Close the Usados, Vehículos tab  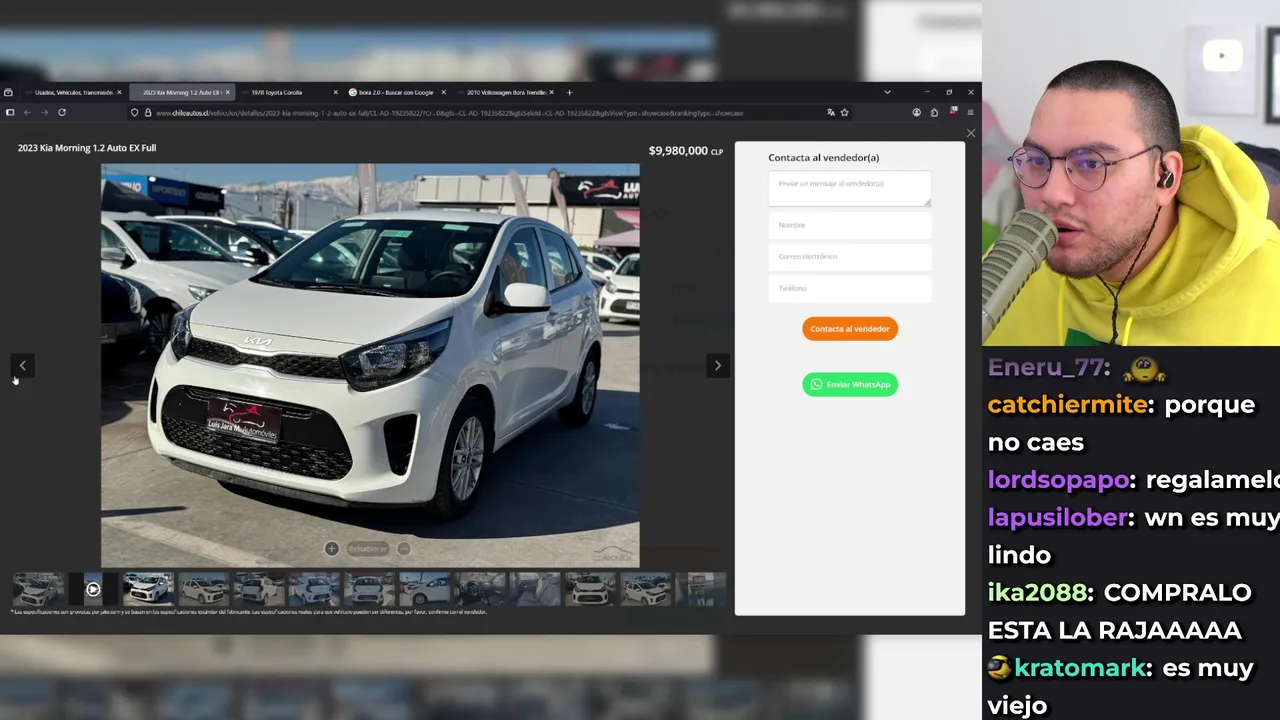pyautogui.click(x=119, y=92)
